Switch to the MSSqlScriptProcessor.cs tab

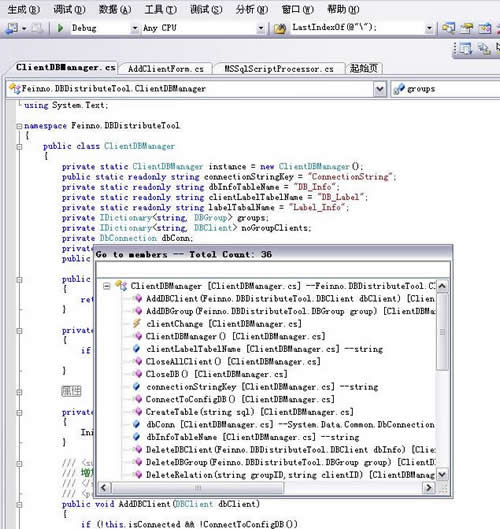[x=279, y=69]
